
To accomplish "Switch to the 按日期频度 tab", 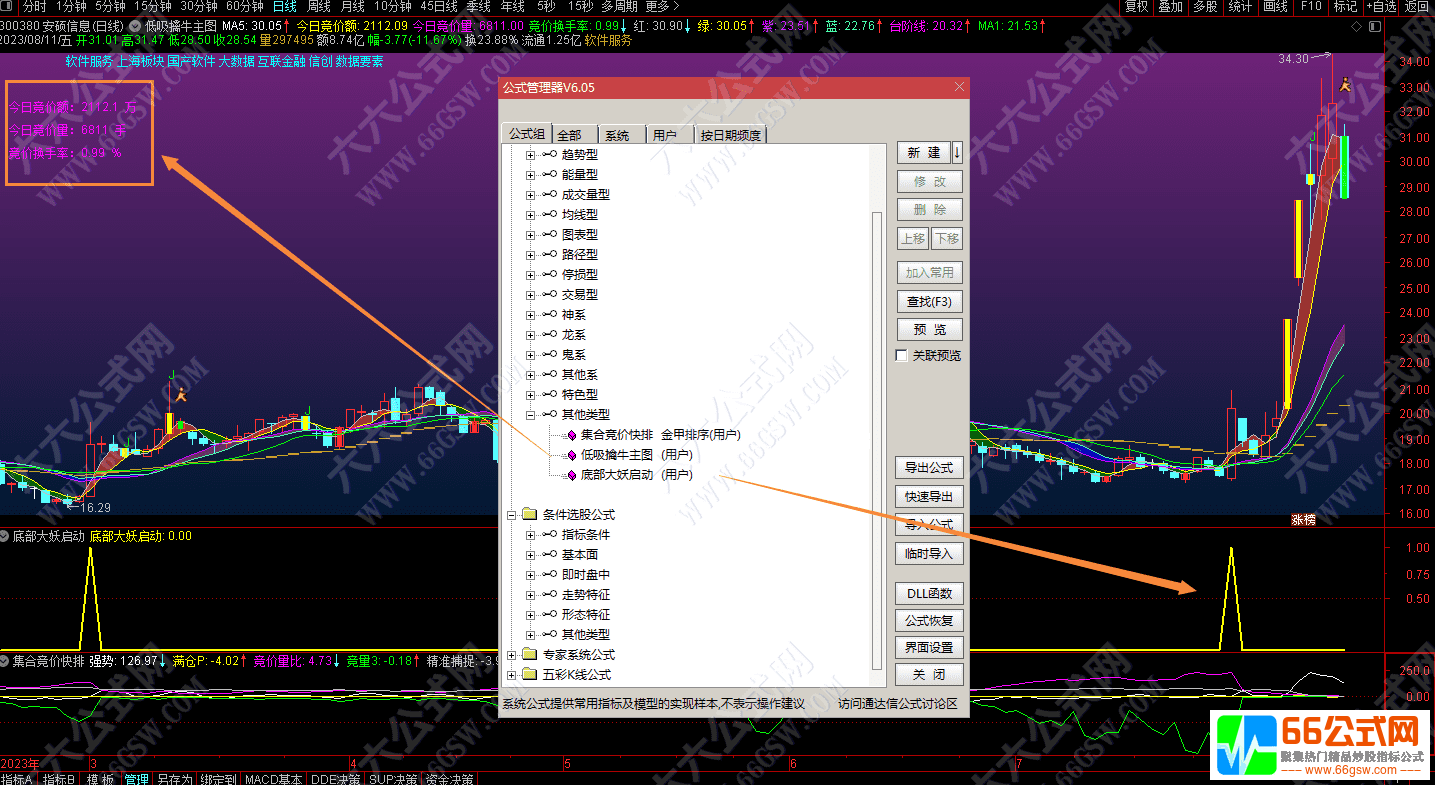I will 730,133.
